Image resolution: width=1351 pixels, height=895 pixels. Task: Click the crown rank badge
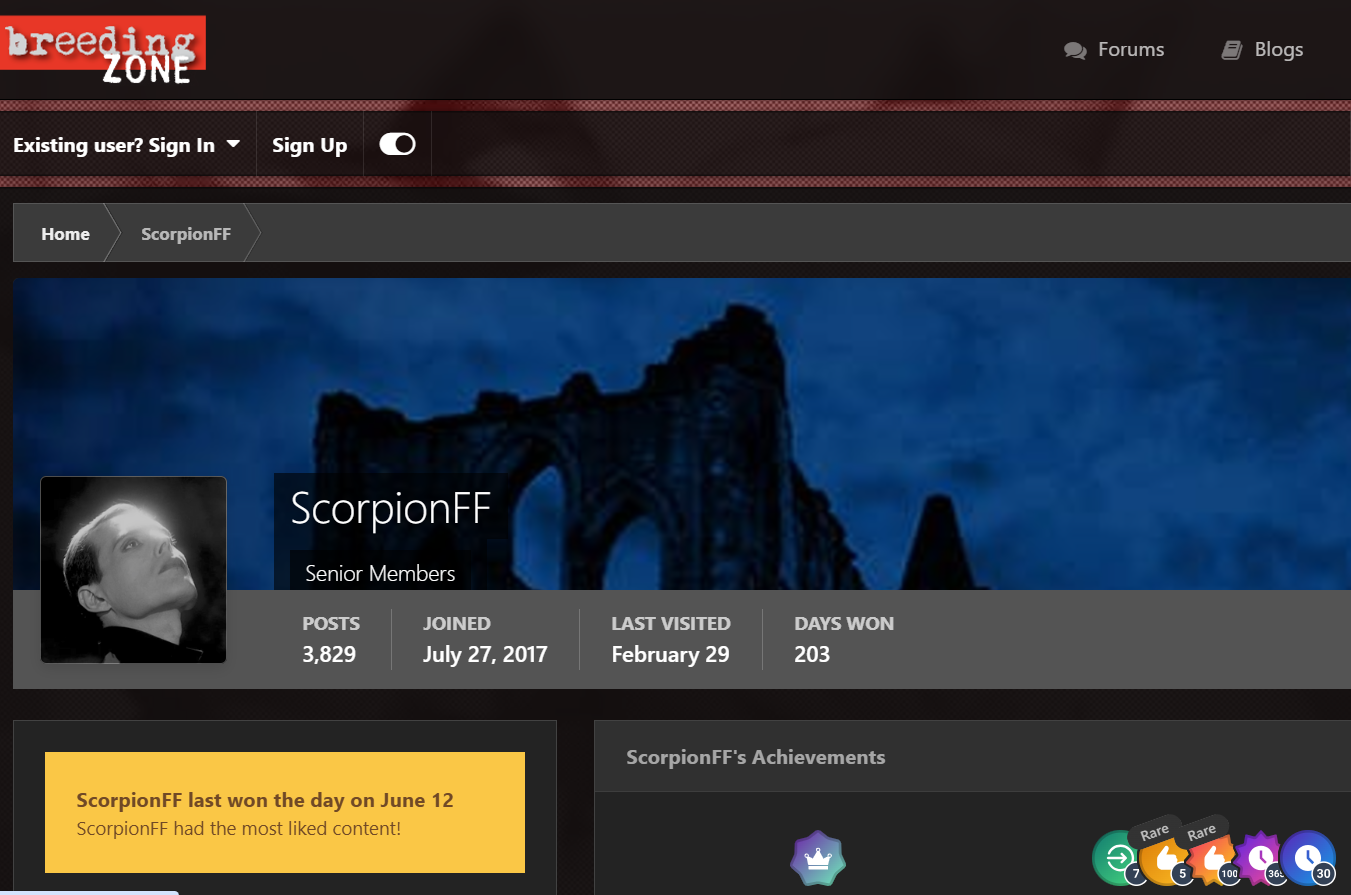[x=818, y=858]
